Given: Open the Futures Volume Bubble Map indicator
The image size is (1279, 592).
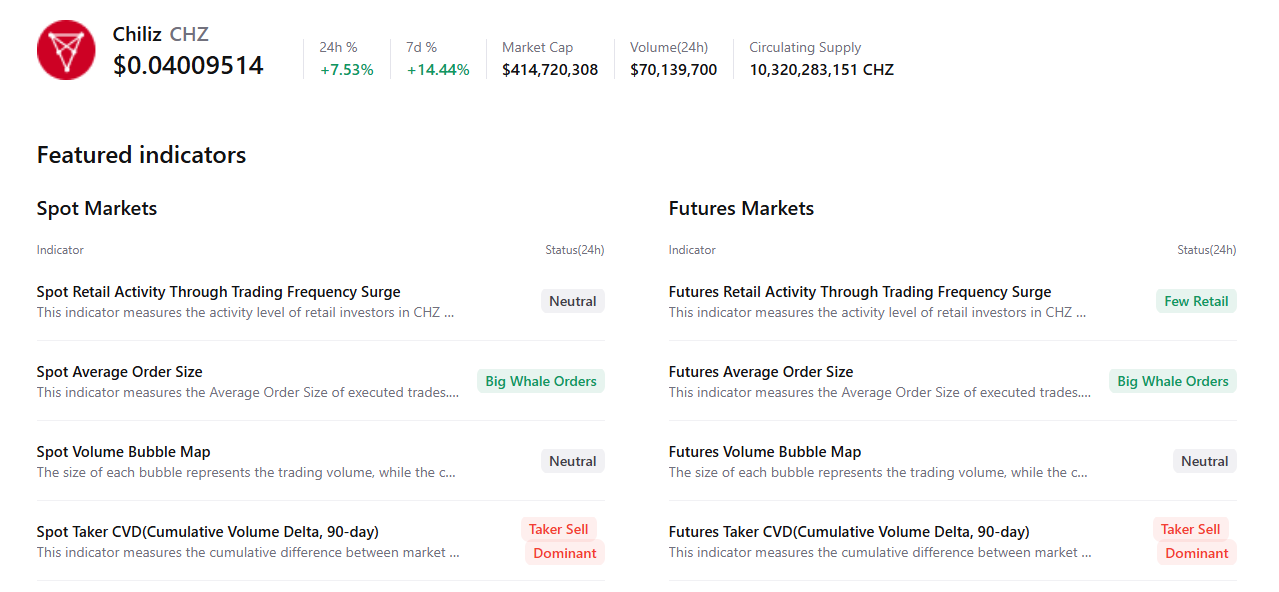Looking at the screenshot, I should click(x=764, y=452).
